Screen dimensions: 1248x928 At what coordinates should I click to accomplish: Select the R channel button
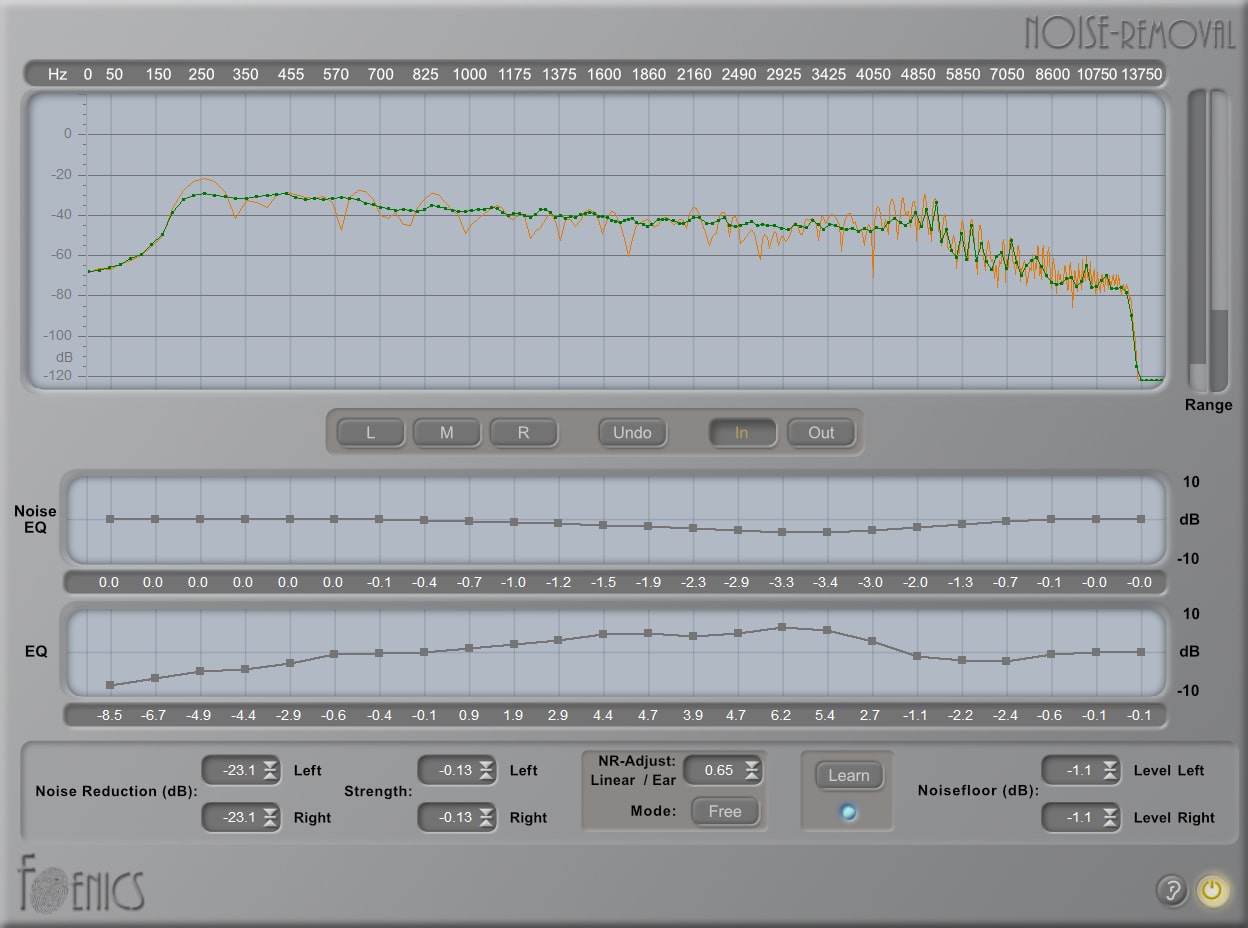click(x=523, y=433)
